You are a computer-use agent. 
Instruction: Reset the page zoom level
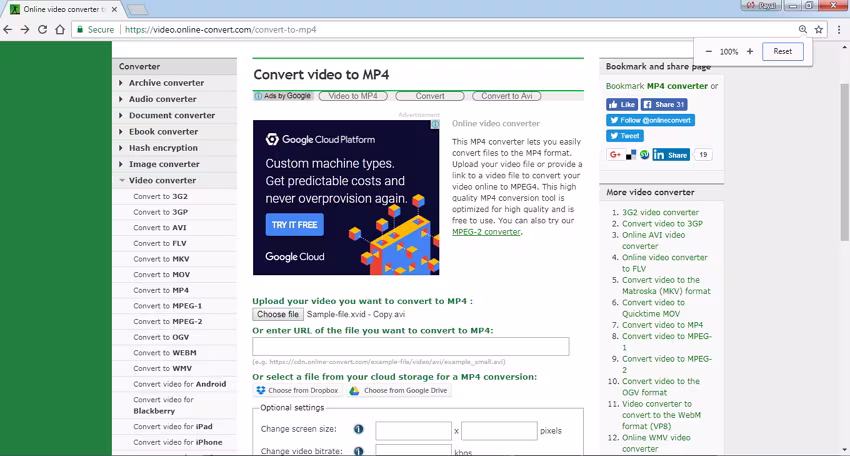782,52
